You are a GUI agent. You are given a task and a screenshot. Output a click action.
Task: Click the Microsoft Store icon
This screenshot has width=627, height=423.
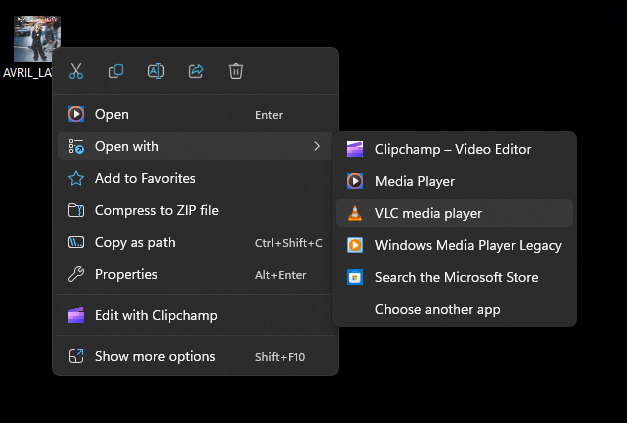pos(355,277)
